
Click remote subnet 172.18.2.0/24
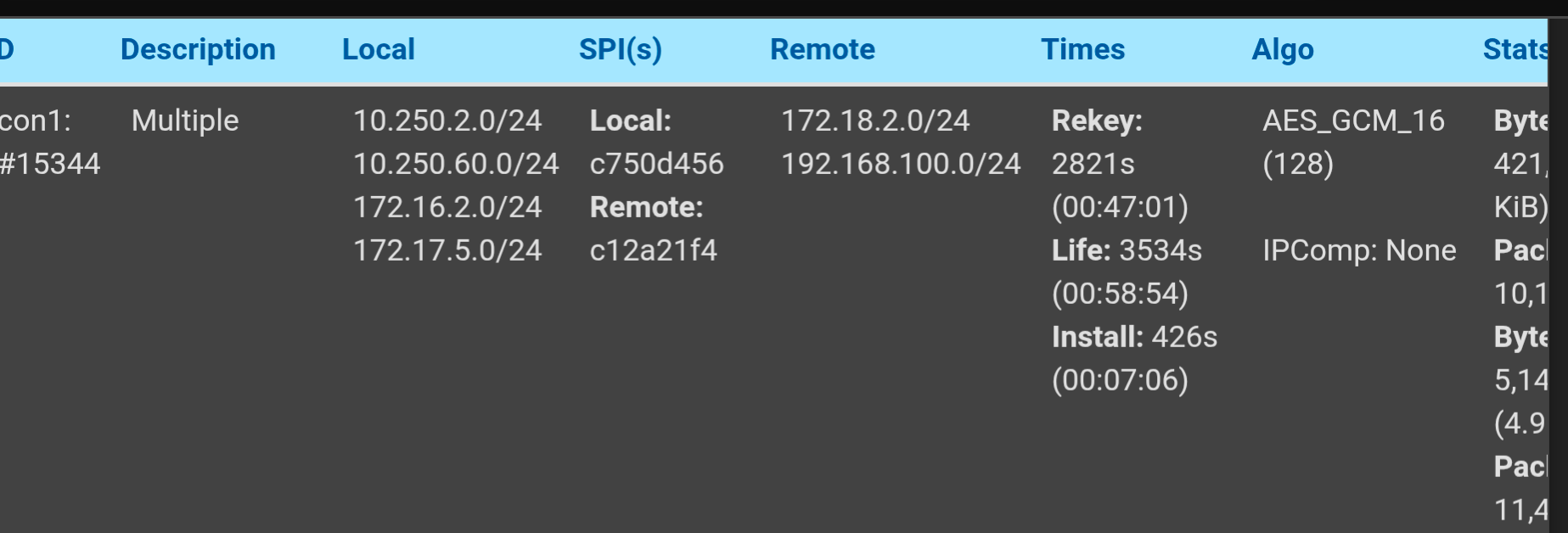tap(875, 121)
